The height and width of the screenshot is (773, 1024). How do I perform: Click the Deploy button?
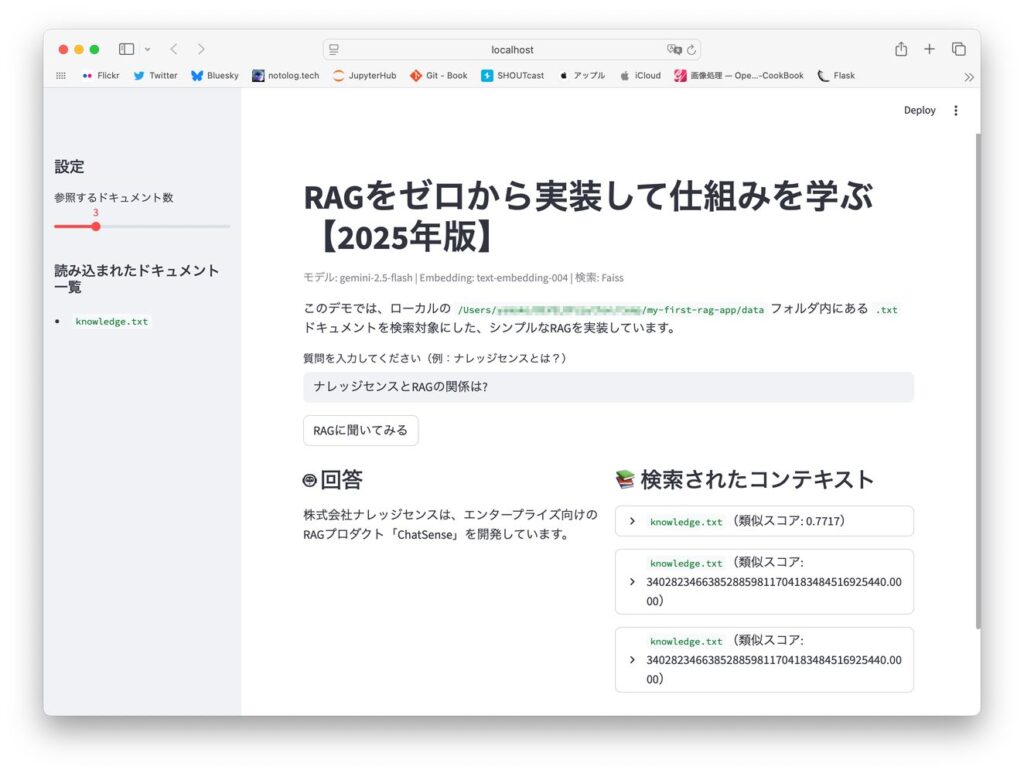pyautogui.click(x=919, y=111)
